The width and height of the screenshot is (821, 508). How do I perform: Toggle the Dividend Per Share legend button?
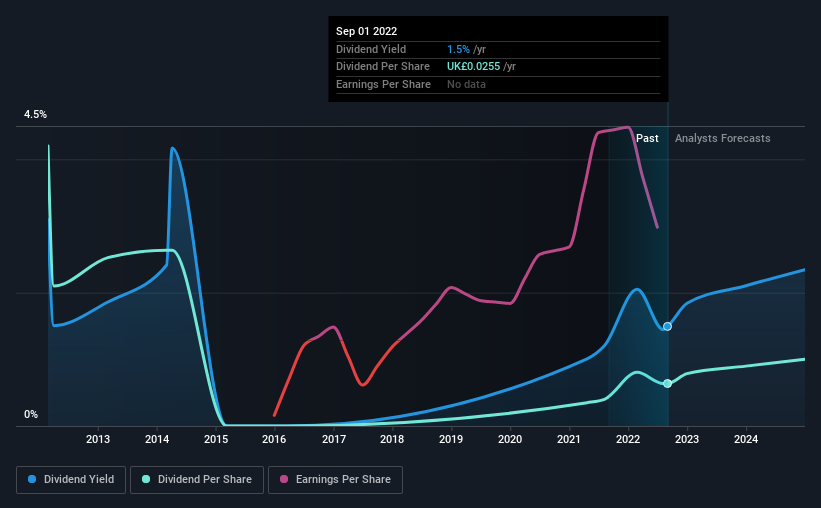[197, 480]
